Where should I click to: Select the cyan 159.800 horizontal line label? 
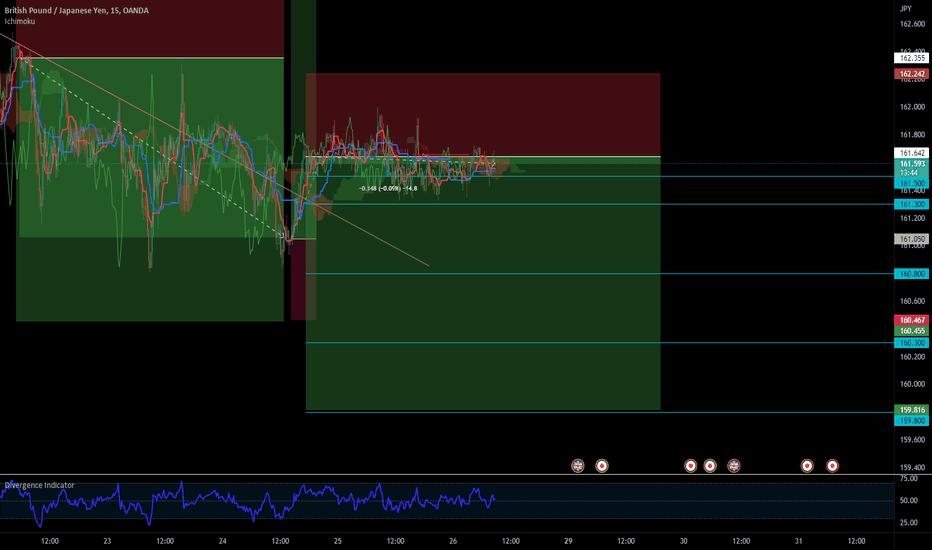pyautogui.click(x=912, y=421)
